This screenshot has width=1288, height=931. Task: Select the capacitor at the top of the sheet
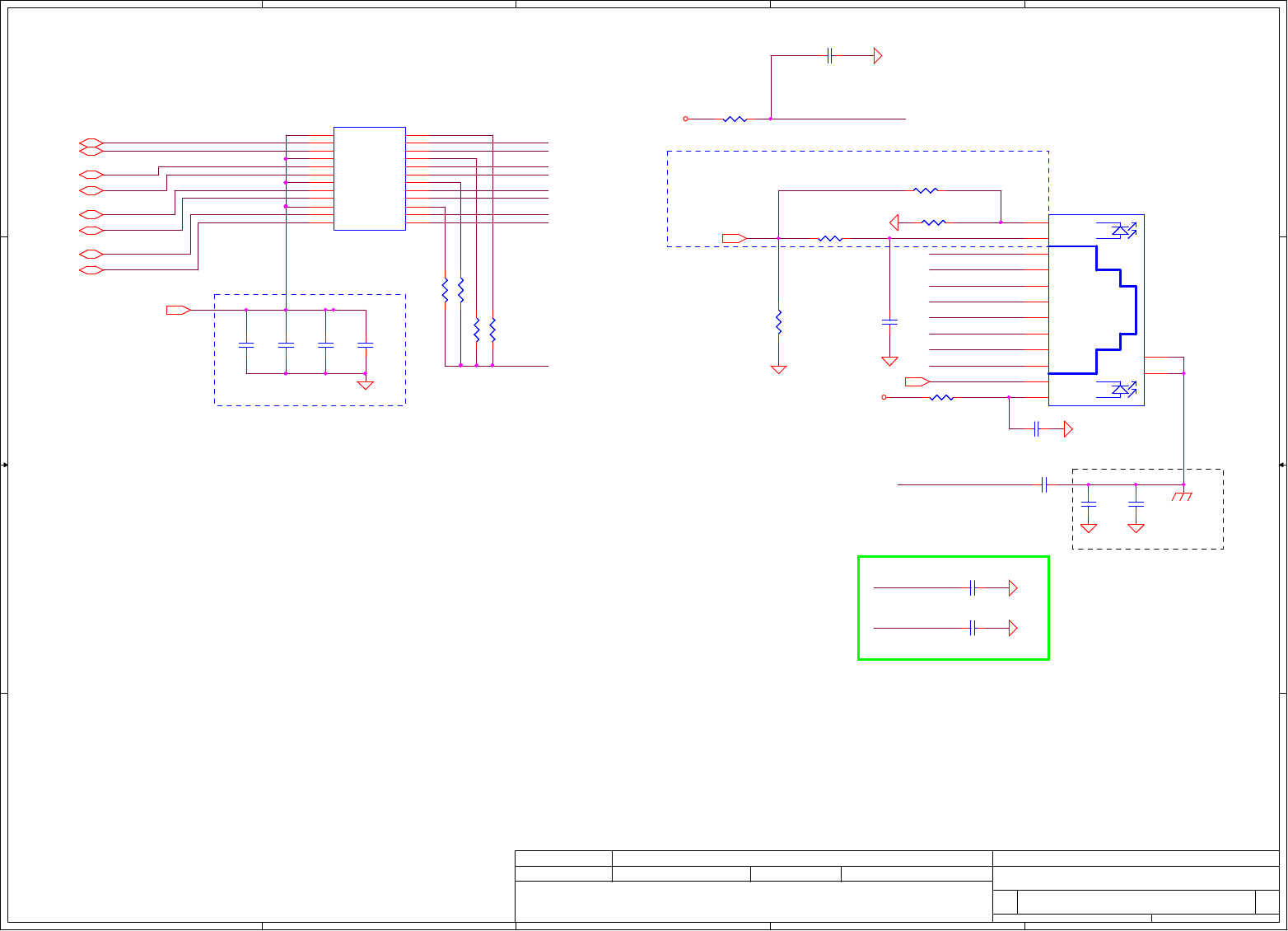tap(830, 56)
